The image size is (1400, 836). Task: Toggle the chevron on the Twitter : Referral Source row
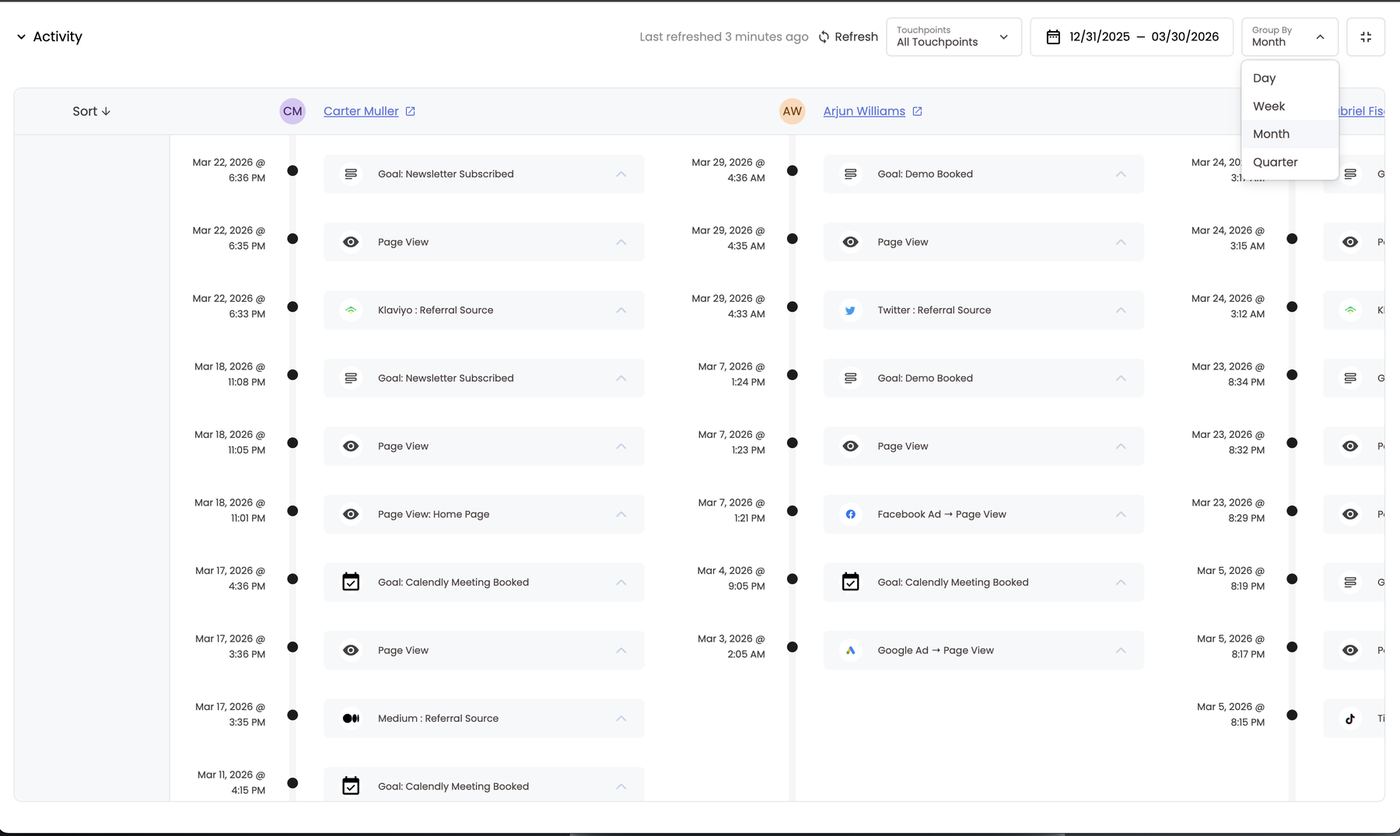pos(1120,310)
